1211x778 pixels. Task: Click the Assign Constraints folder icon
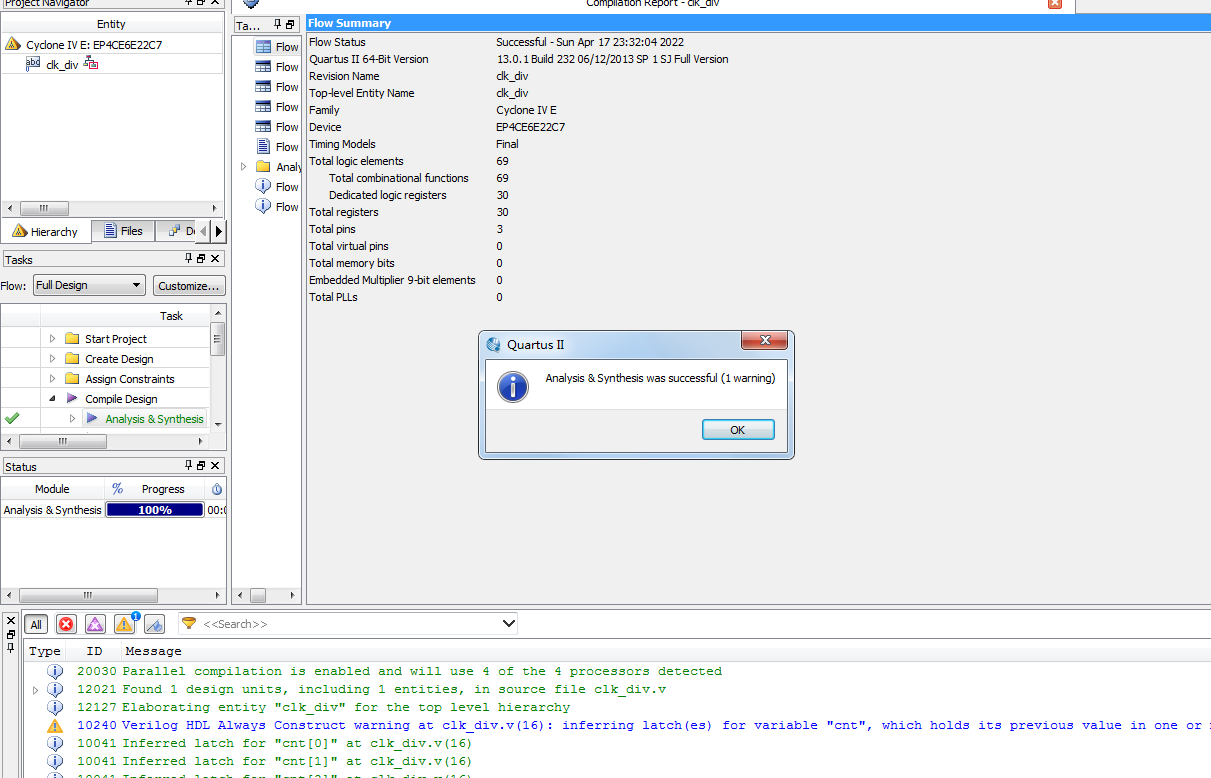[x=72, y=379]
